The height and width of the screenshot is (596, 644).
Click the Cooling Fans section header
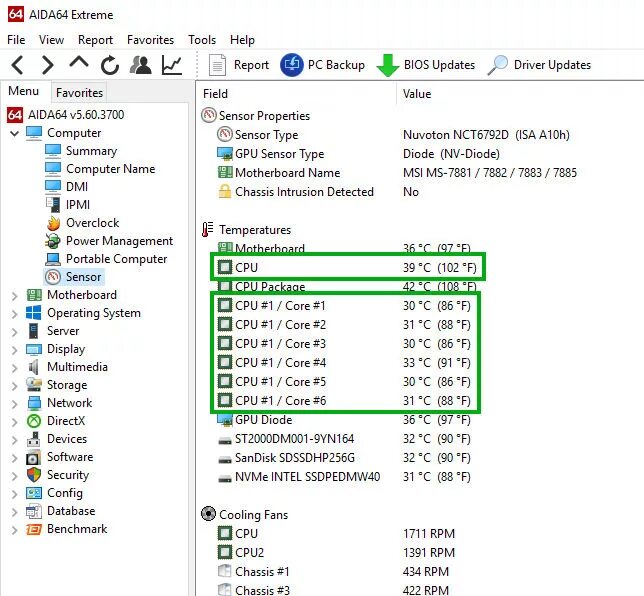[x=245, y=514]
